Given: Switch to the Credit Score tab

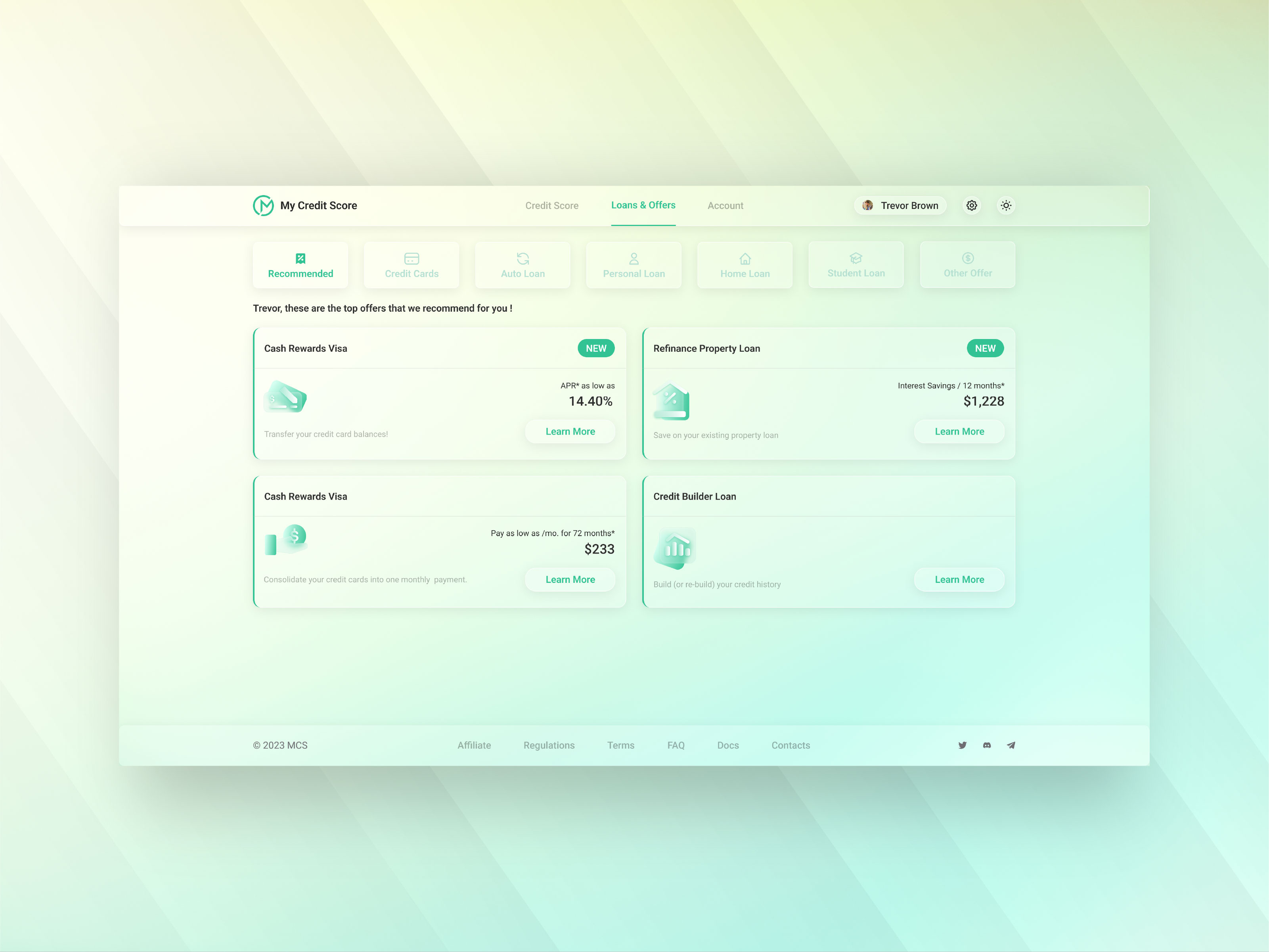Looking at the screenshot, I should click(551, 205).
